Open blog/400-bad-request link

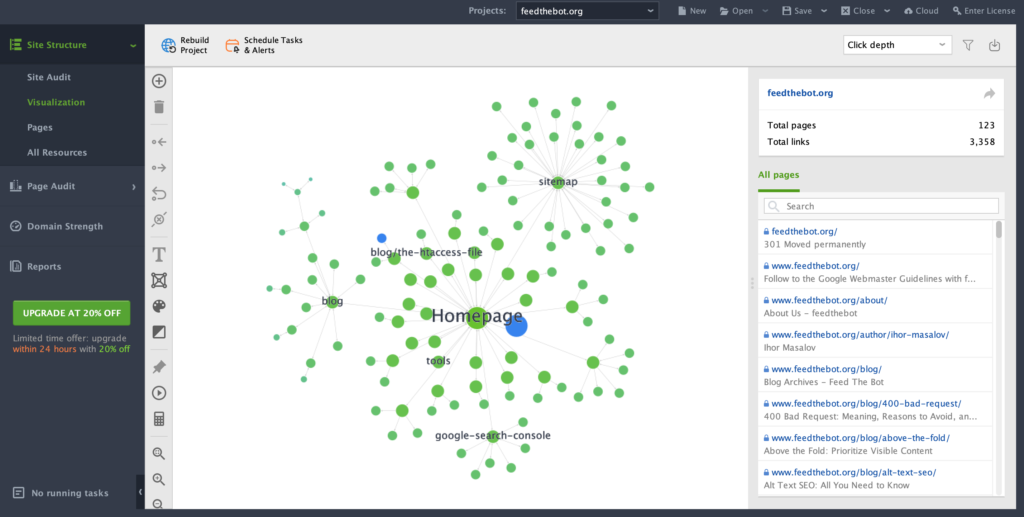tap(866, 404)
